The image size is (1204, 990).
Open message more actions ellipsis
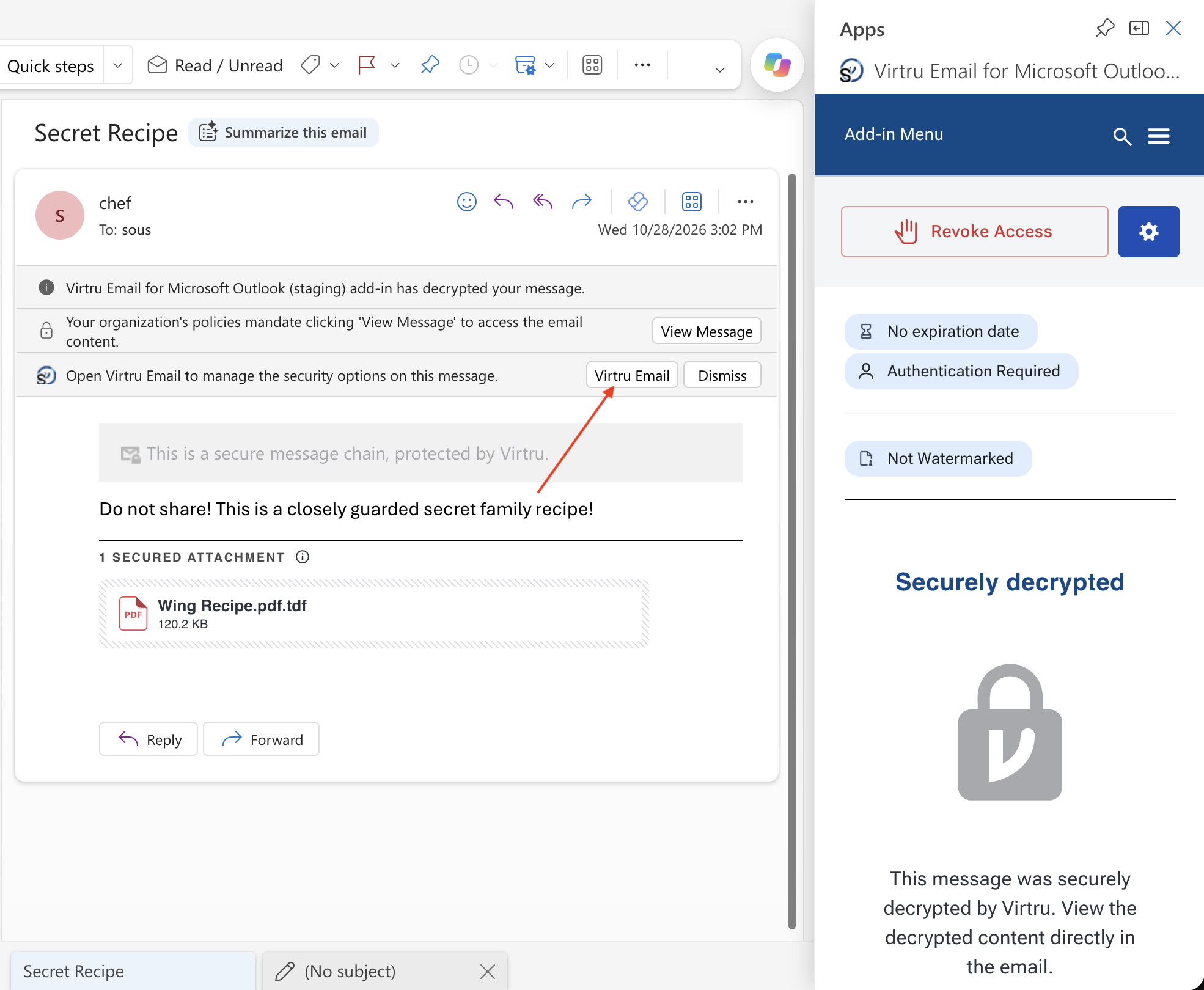(746, 201)
